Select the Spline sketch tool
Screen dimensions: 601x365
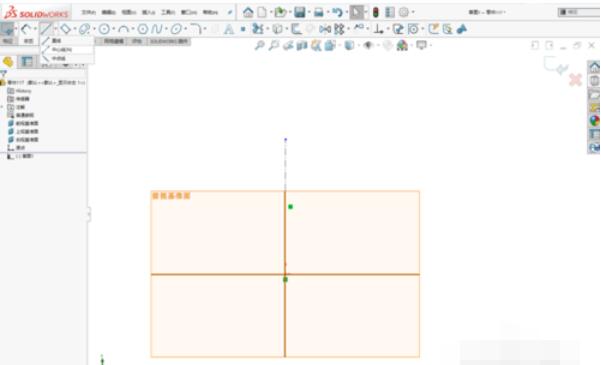click(x=157, y=29)
